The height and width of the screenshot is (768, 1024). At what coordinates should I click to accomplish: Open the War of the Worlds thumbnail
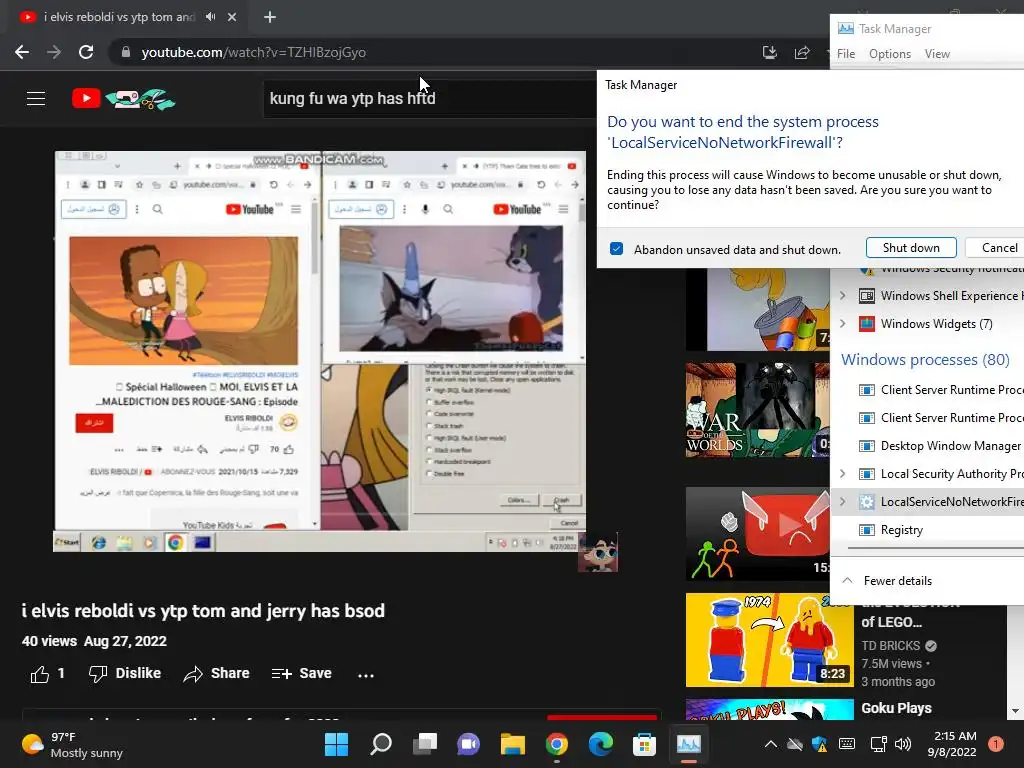(x=758, y=410)
